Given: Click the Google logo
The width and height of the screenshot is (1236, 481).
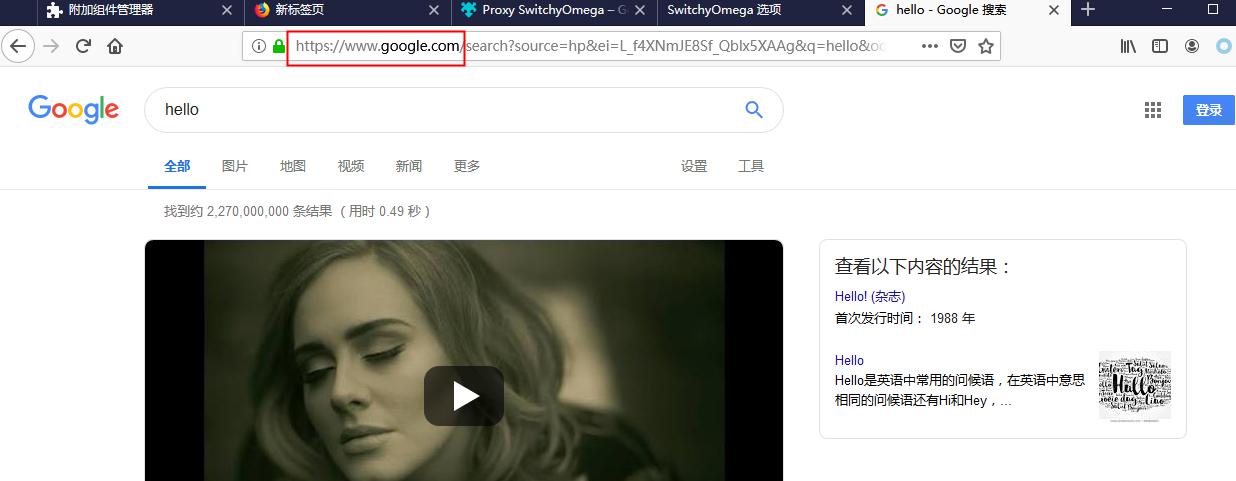Looking at the screenshot, I should tap(73, 110).
